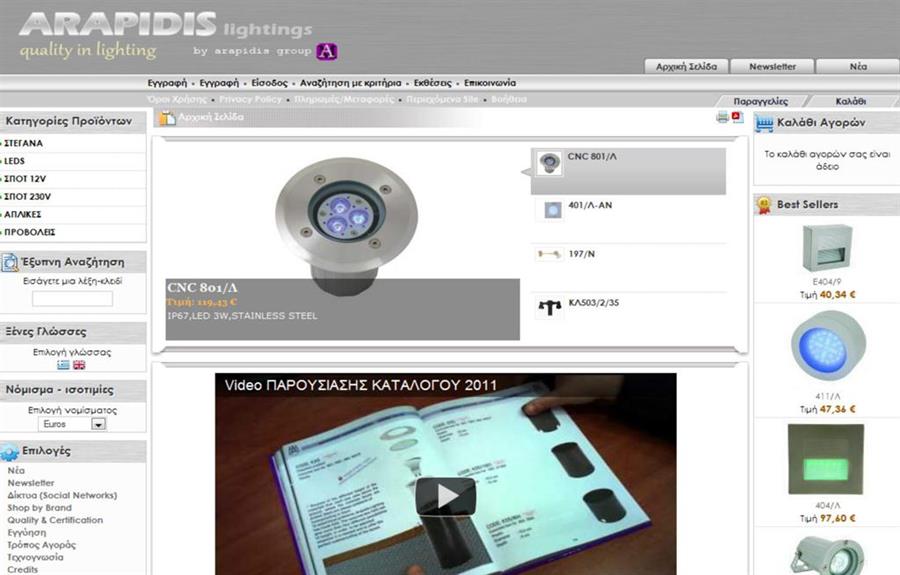
Task: Switch language with the Greek flag
Action: (63, 365)
